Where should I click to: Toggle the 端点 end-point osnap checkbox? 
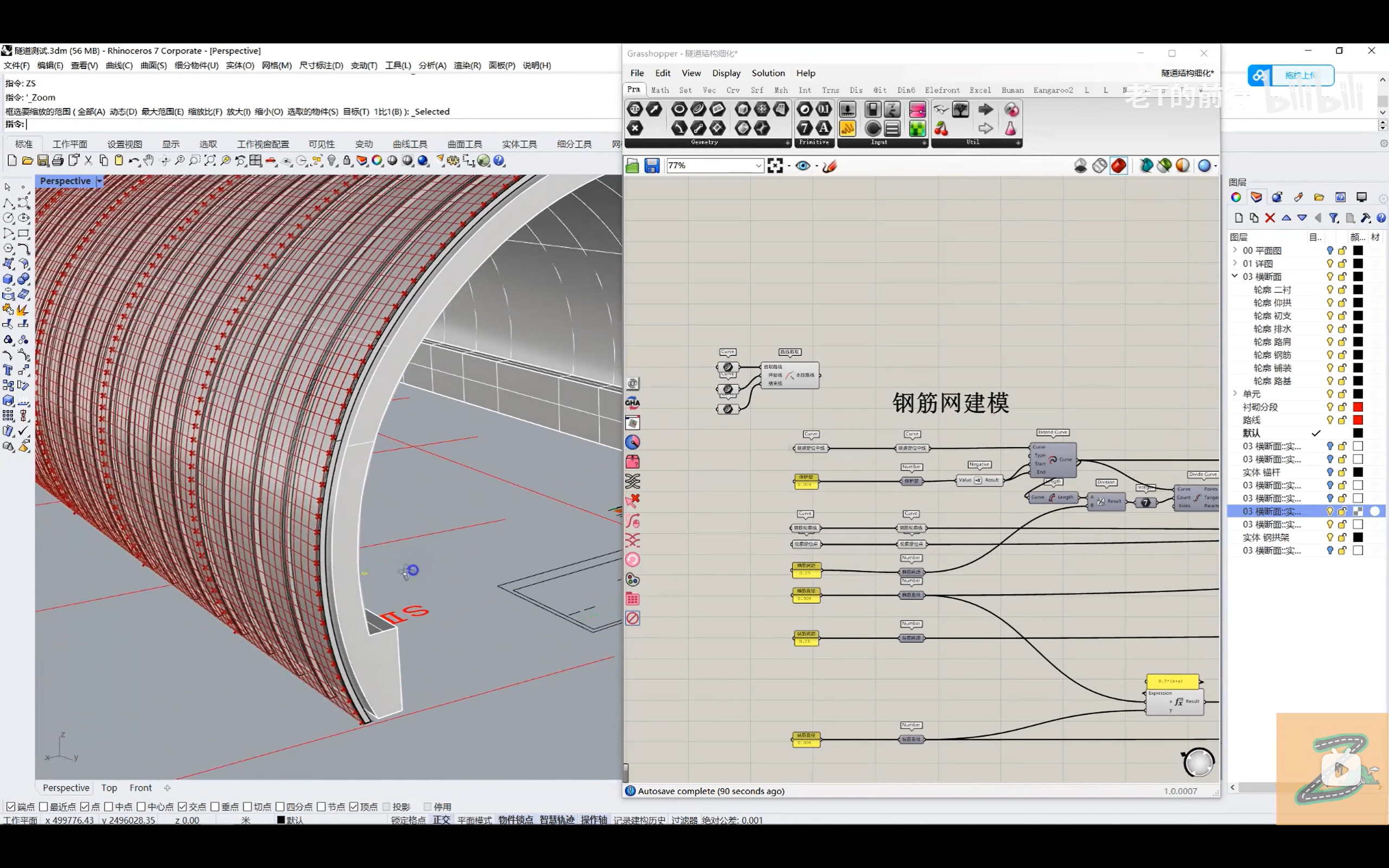[11, 807]
